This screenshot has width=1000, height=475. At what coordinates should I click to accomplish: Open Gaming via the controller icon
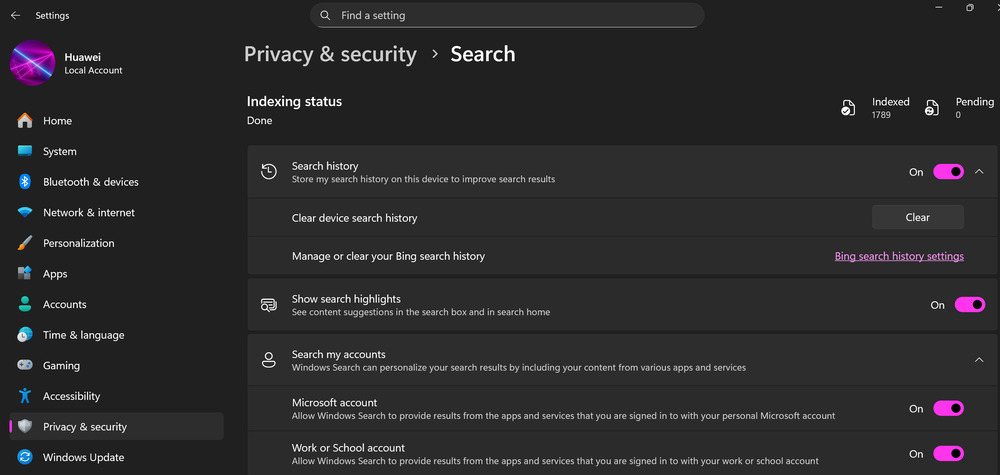pos(25,365)
